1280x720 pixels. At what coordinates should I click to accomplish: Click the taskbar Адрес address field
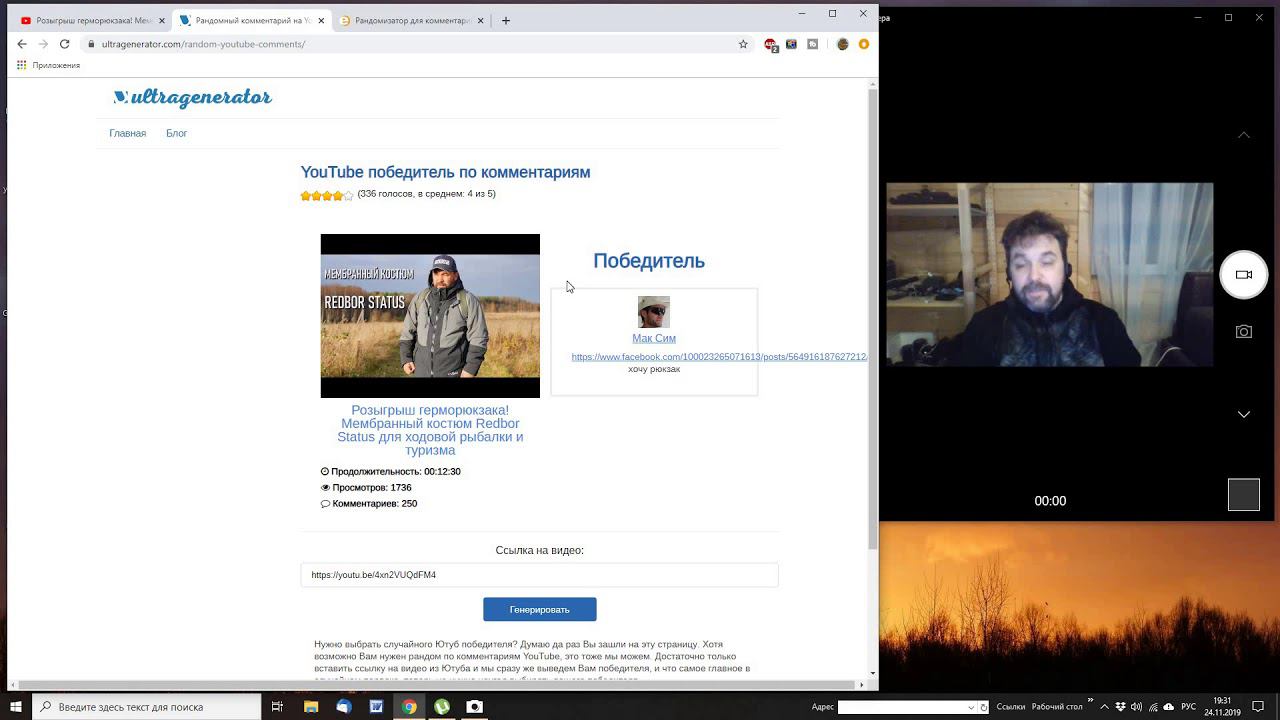pyautogui.click(x=901, y=707)
